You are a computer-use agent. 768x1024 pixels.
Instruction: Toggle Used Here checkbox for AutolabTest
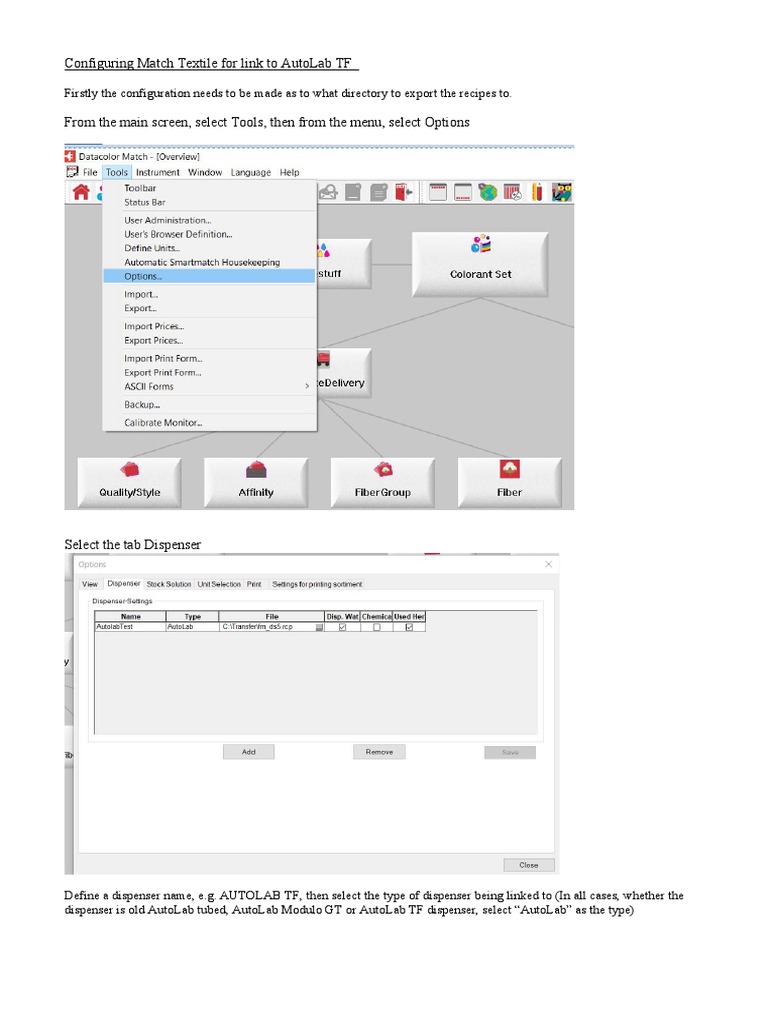point(409,628)
